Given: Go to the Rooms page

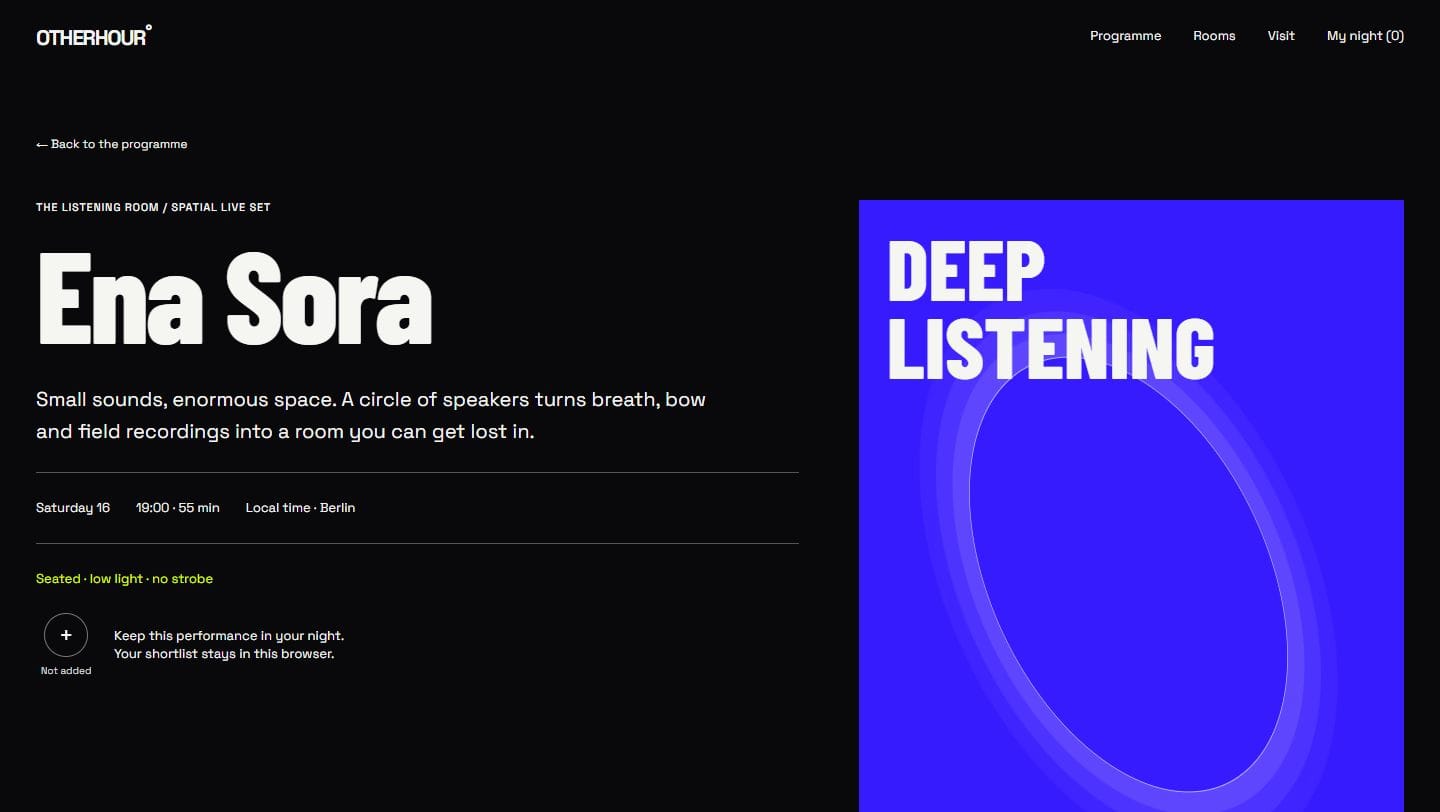Looking at the screenshot, I should (1214, 36).
